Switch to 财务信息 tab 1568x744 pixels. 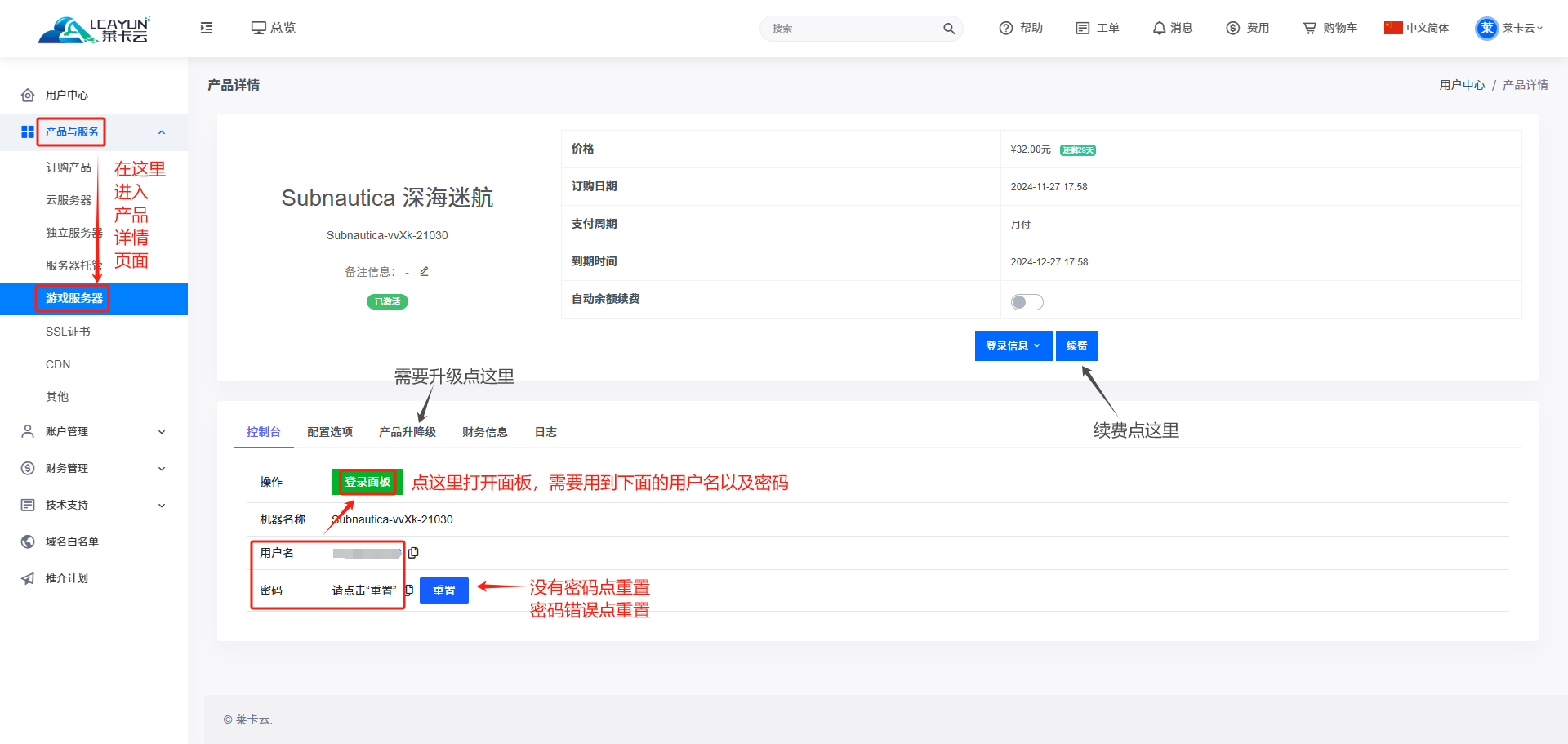(x=485, y=431)
